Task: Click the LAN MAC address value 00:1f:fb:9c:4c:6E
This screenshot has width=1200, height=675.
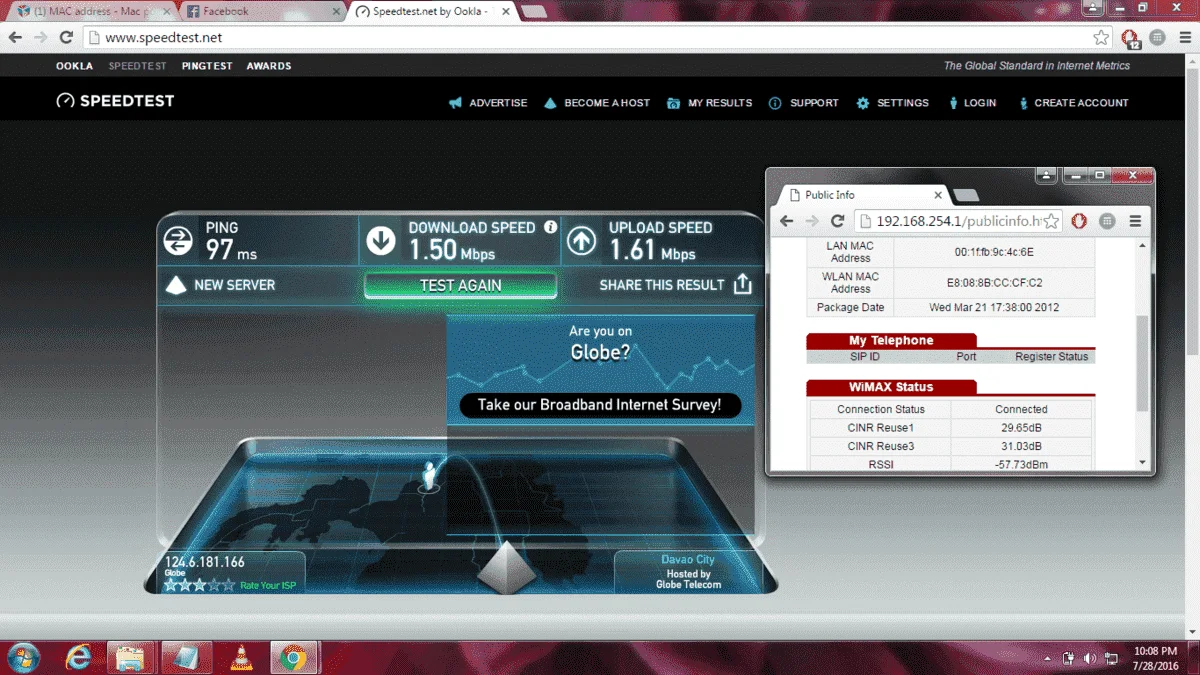Action: pos(994,252)
